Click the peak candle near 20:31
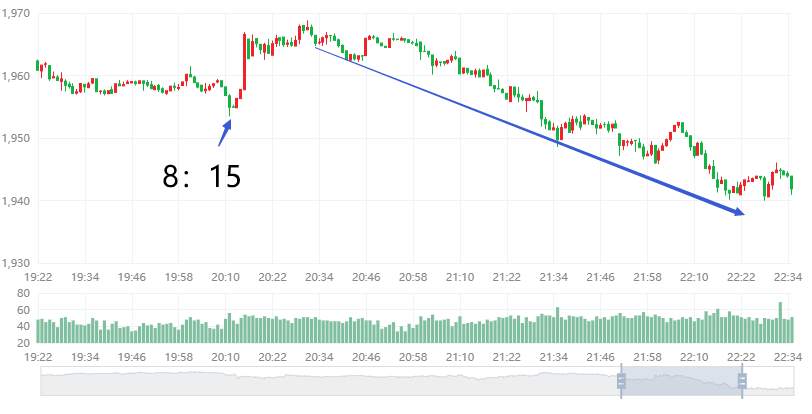The image size is (812, 414). tap(307, 26)
